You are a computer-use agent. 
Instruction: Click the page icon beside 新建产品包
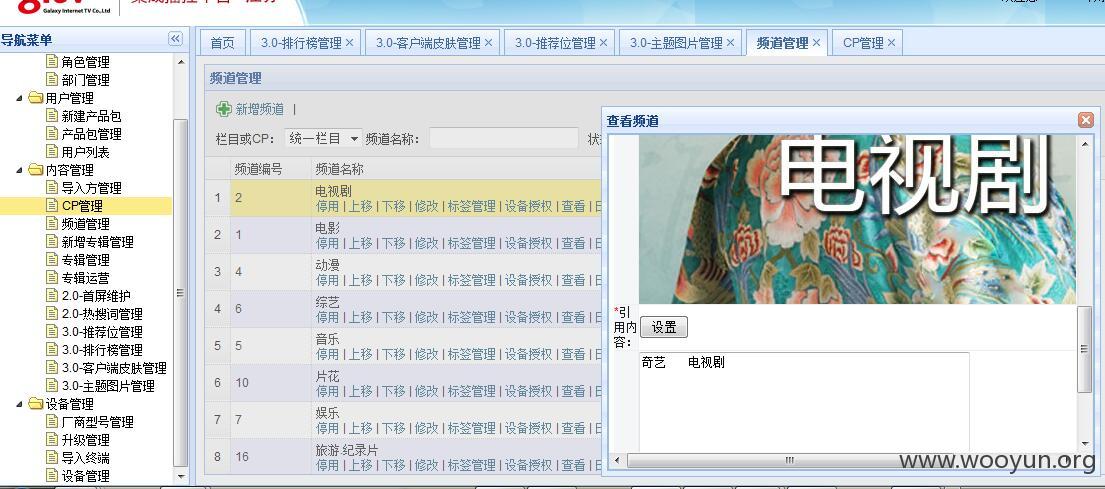point(52,116)
